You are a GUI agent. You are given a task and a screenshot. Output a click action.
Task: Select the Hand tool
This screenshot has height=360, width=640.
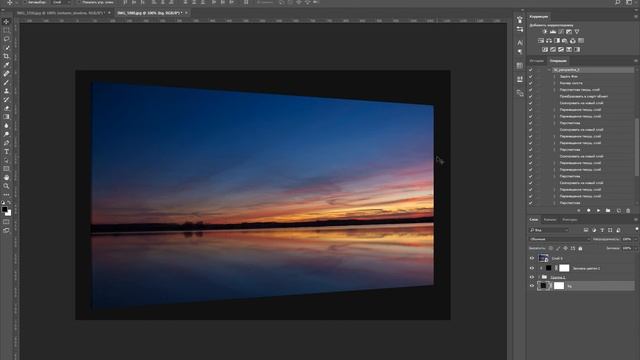tap(6, 177)
